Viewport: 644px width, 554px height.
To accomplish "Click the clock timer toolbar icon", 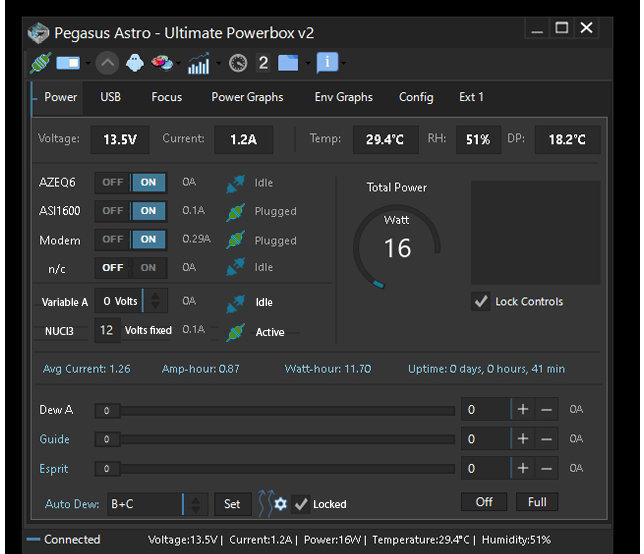I will coord(238,63).
